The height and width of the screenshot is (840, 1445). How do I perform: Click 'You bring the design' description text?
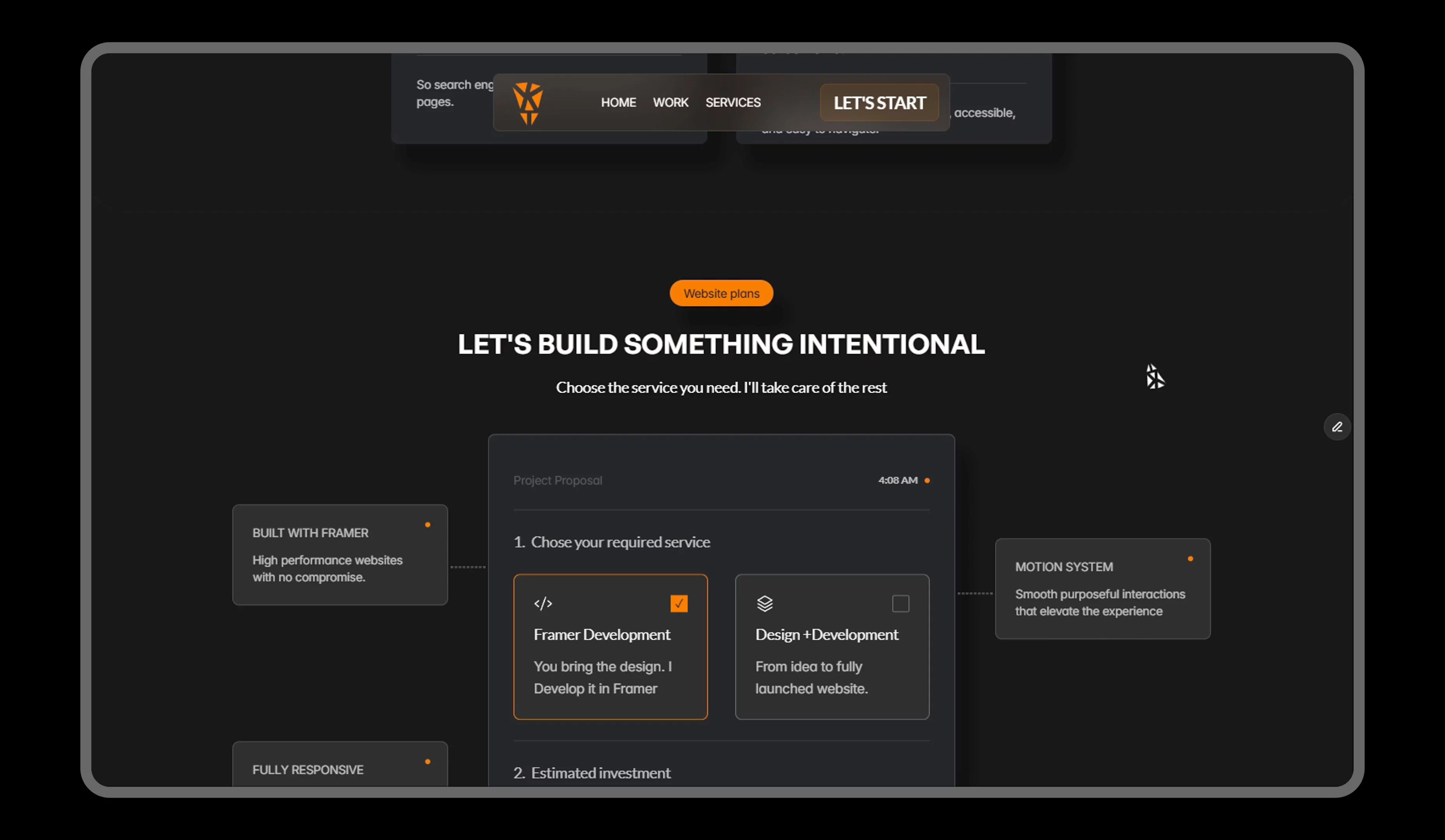[x=602, y=677]
